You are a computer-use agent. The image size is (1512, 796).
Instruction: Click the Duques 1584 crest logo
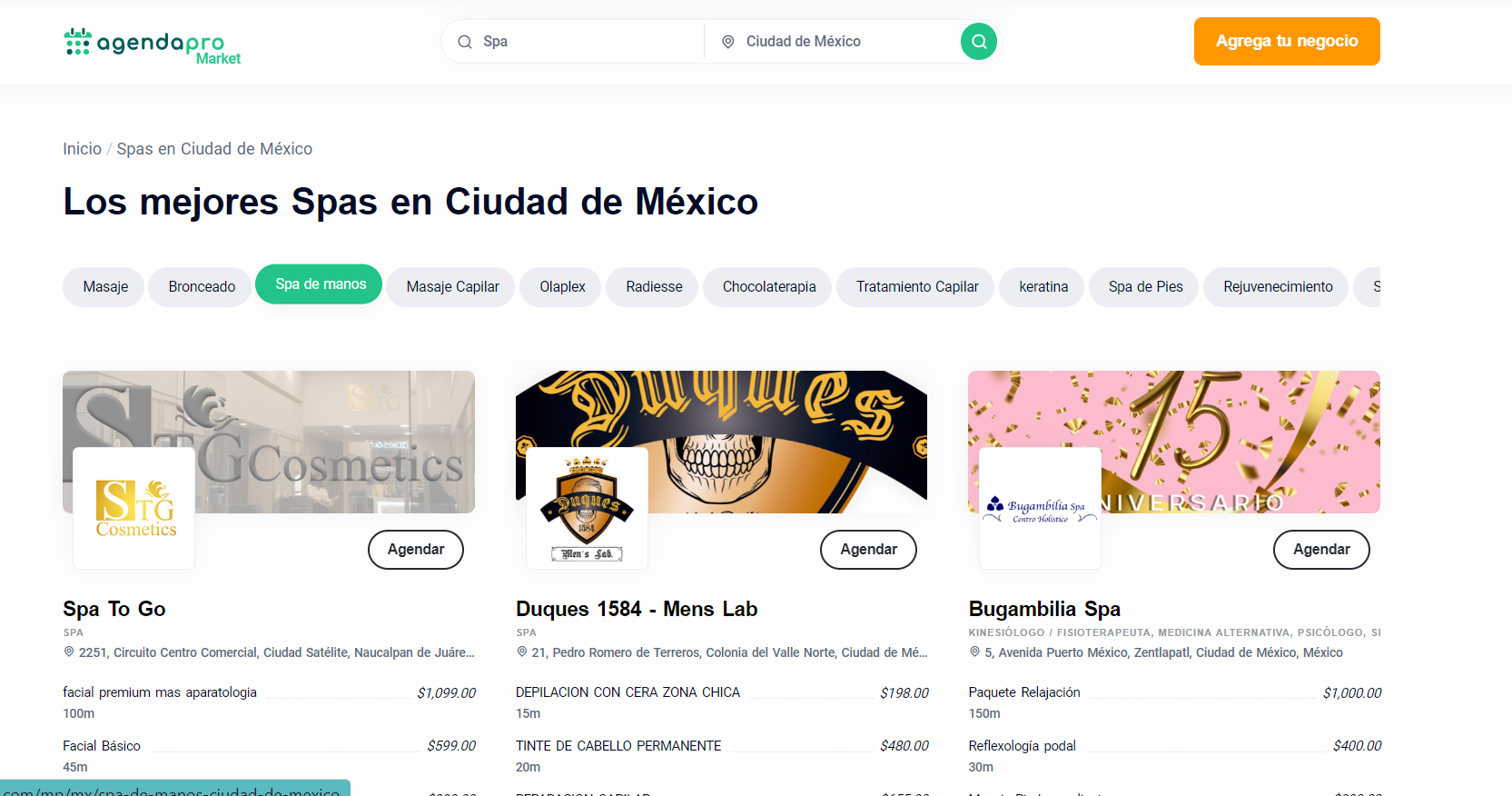[587, 508]
